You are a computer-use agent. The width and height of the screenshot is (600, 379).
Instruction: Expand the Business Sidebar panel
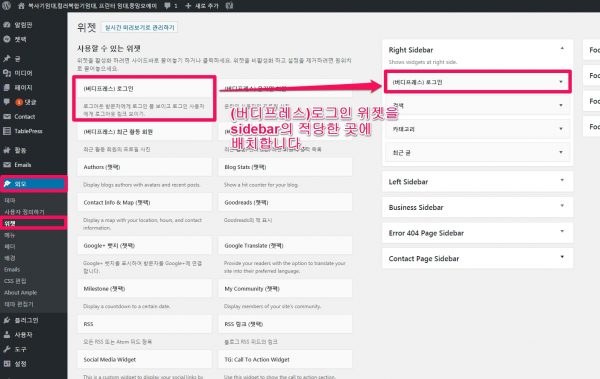[478, 207]
